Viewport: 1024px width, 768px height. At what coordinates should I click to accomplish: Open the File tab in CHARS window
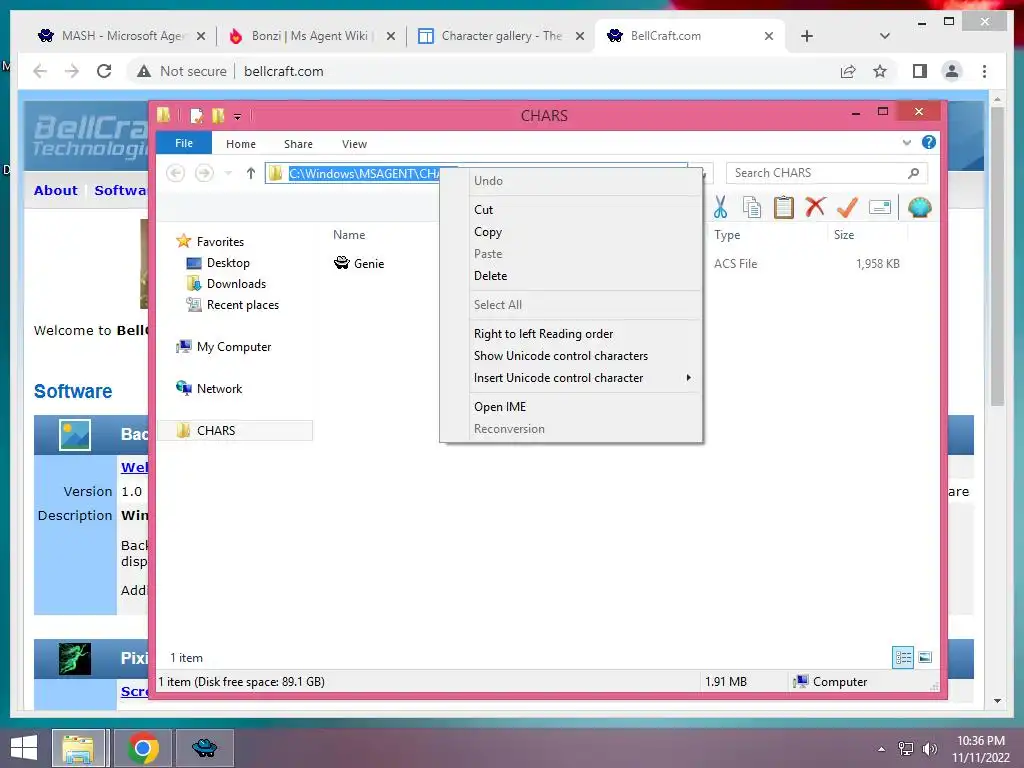(184, 143)
